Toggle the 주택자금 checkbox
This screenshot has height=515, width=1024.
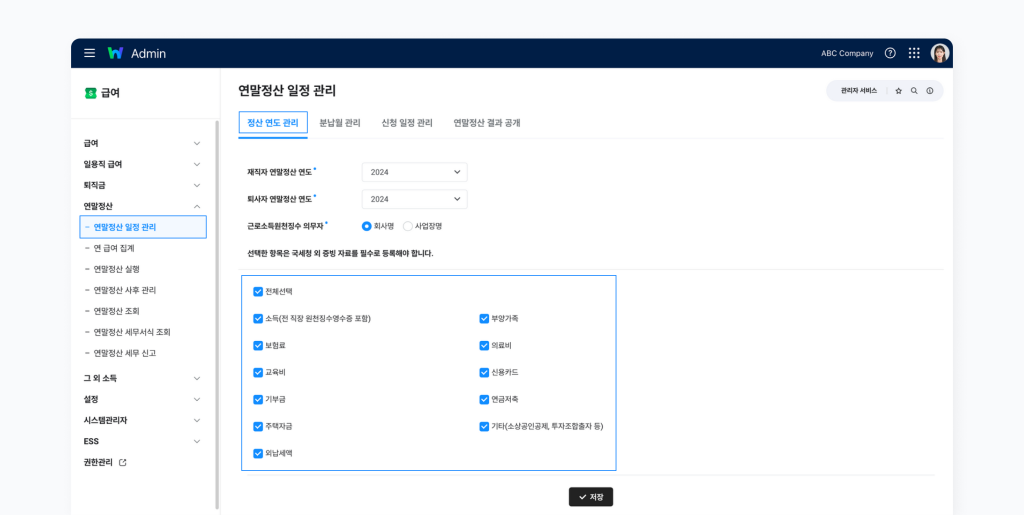[258, 426]
